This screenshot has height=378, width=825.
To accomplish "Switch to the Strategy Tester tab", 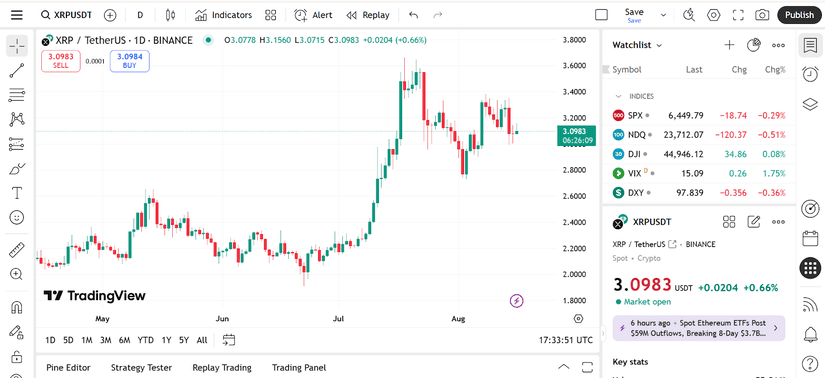I will [142, 367].
